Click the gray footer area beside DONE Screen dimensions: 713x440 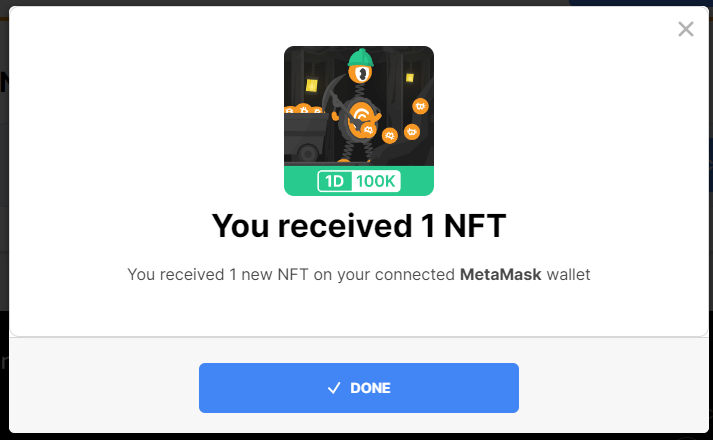coord(613,387)
